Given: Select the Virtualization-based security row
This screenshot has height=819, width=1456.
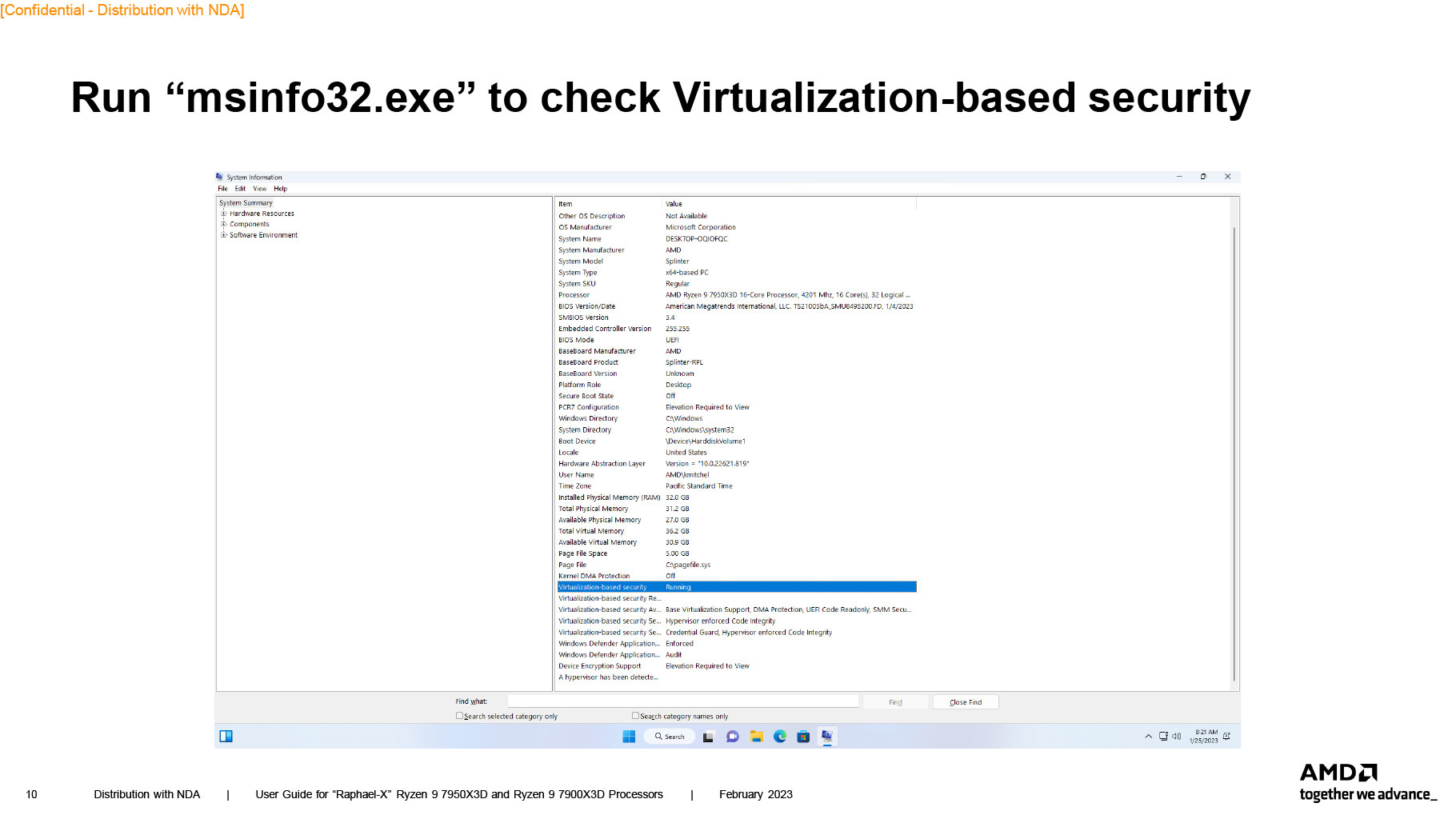Looking at the screenshot, I should (x=737, y=587).
